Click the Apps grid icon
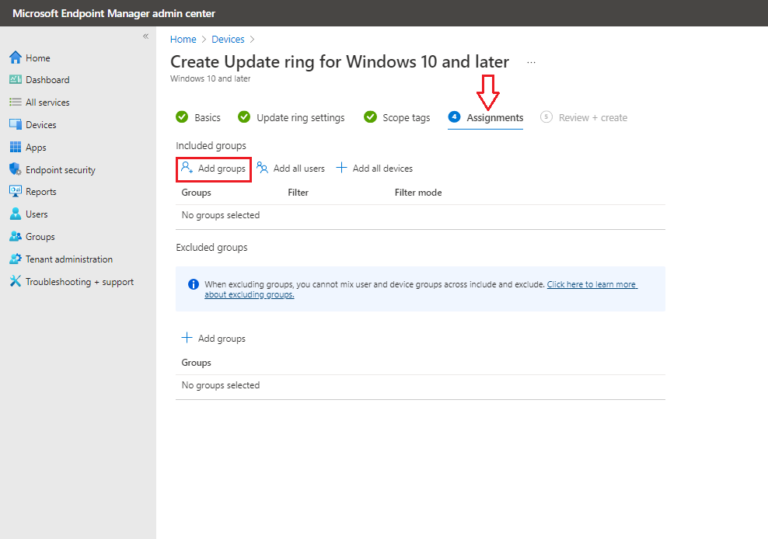 point(15,147)
